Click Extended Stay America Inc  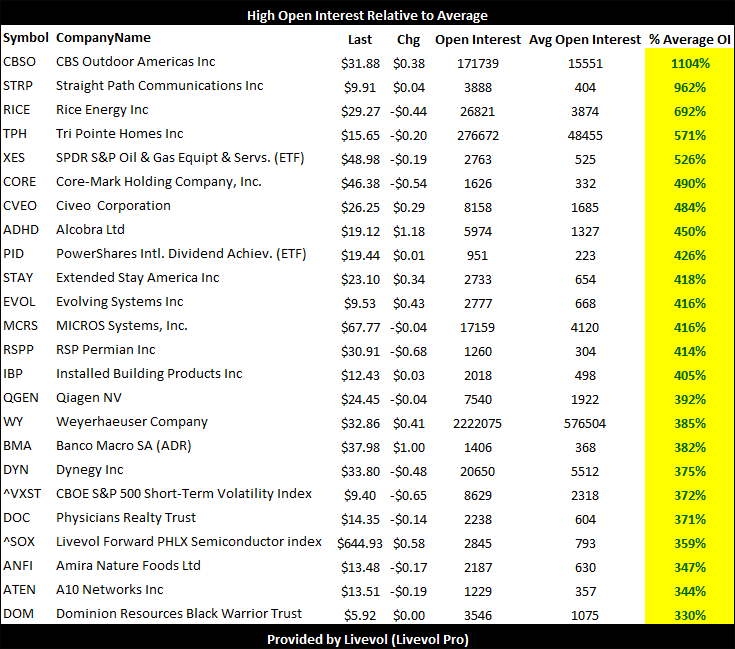coord(137,278)
